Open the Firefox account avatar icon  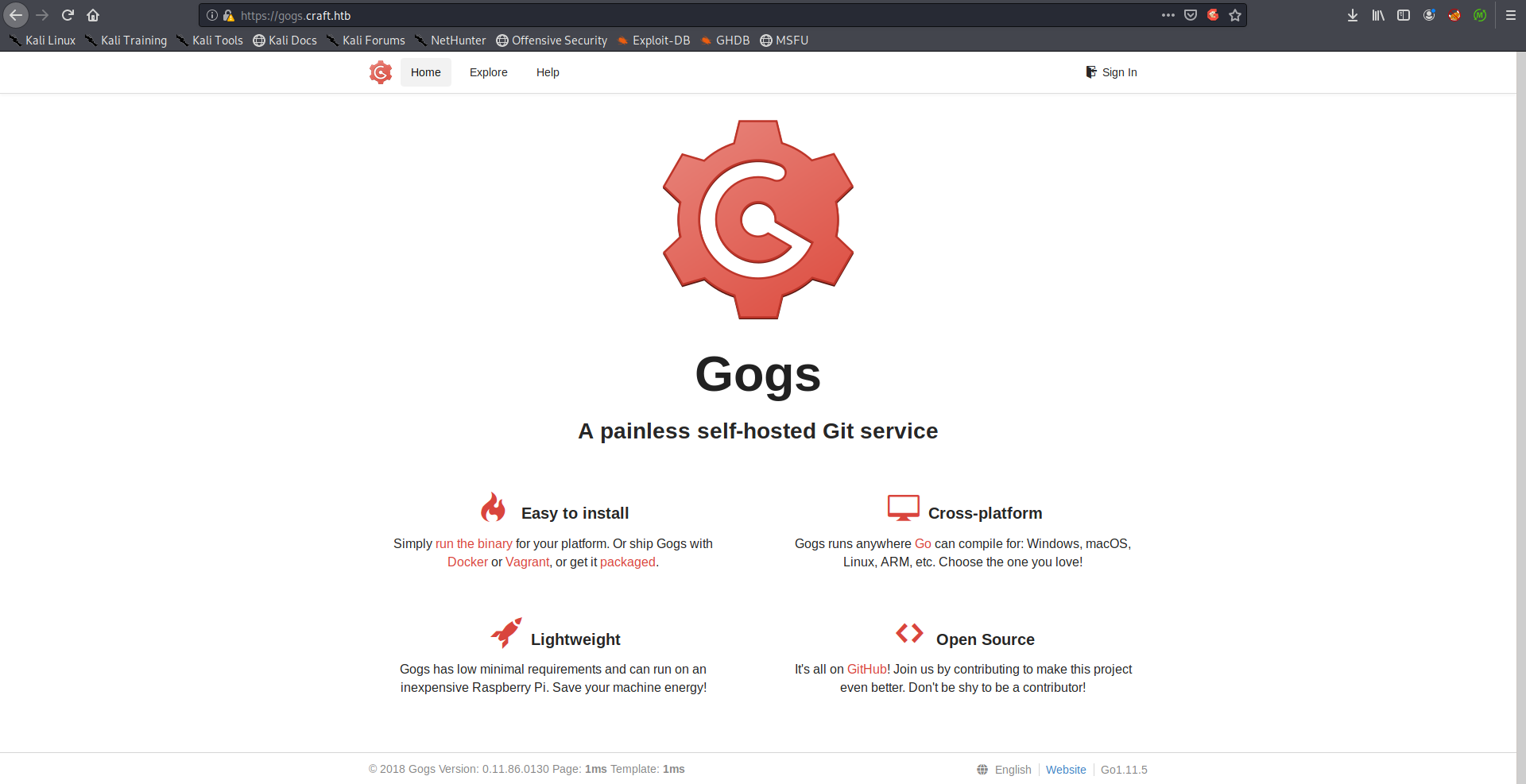(1429, 15)
